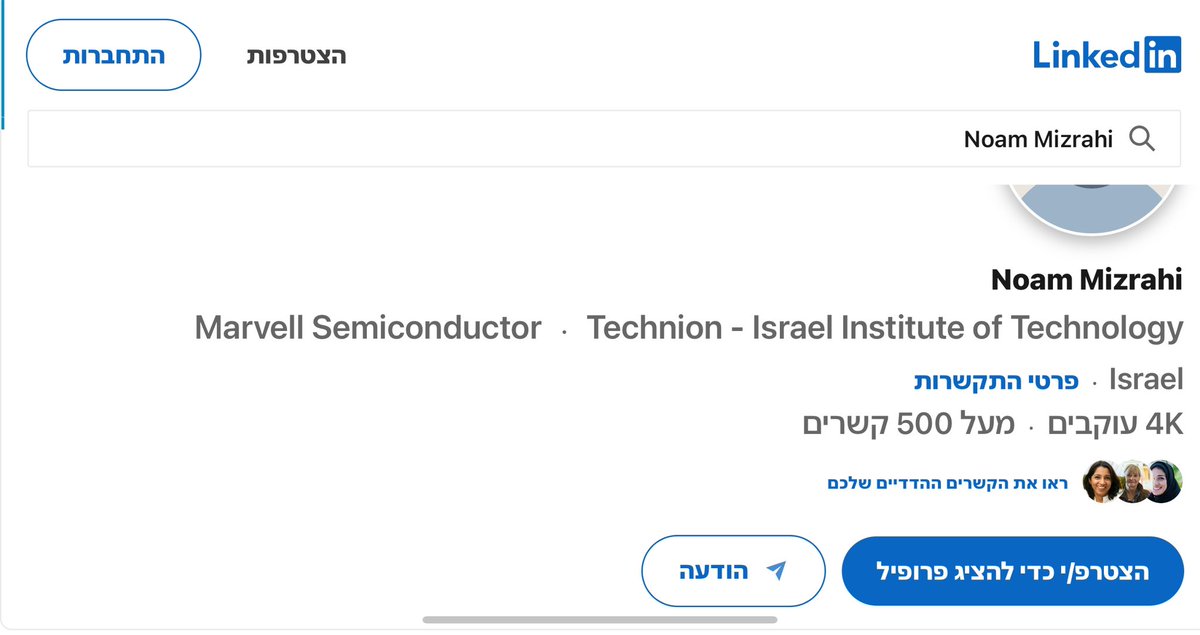This screenshot has height=635, width=1200.
Task: Open the partially visible profile photo
Action: click(x=1092, y=205)
